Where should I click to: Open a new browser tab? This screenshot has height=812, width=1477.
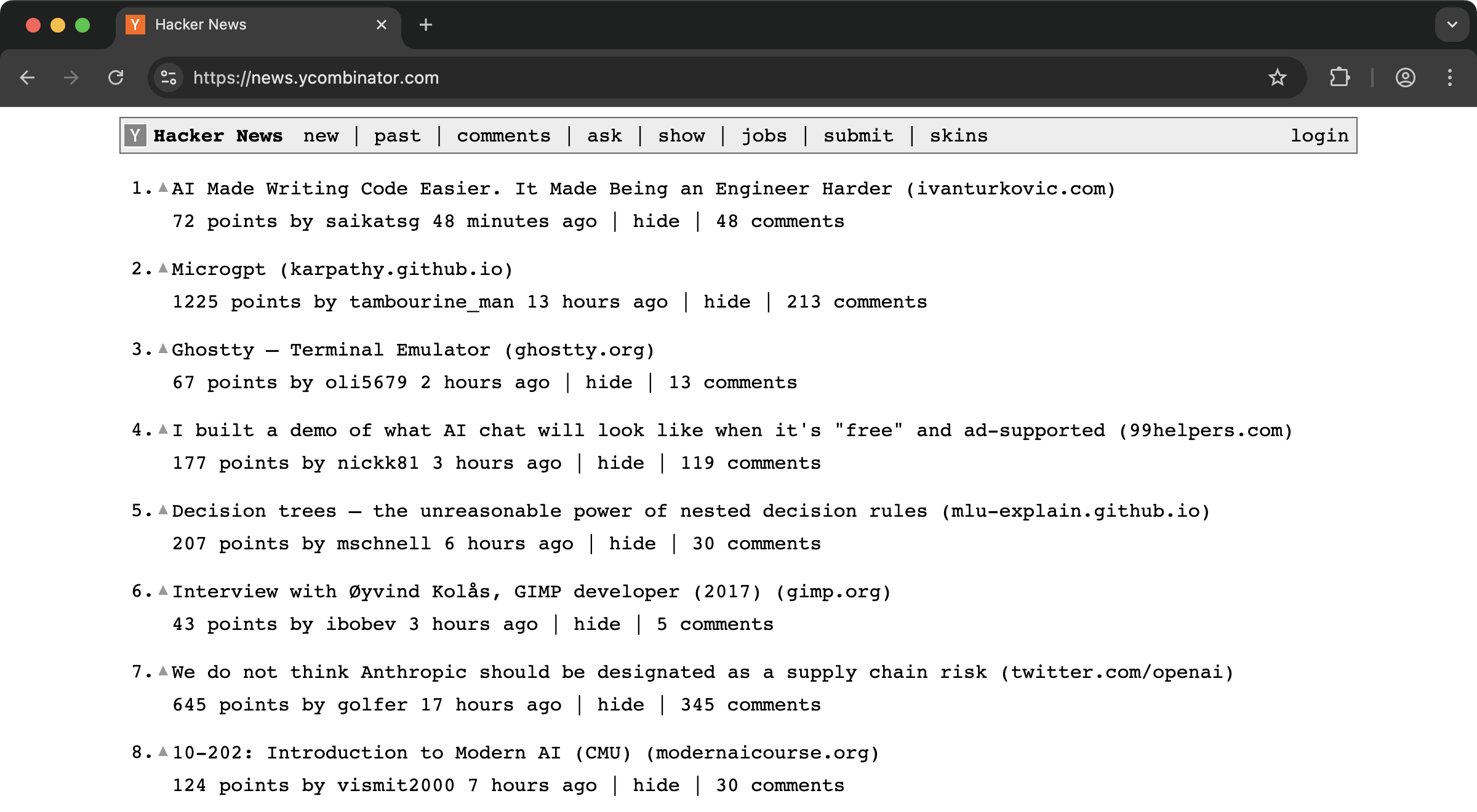click(425, 25)
